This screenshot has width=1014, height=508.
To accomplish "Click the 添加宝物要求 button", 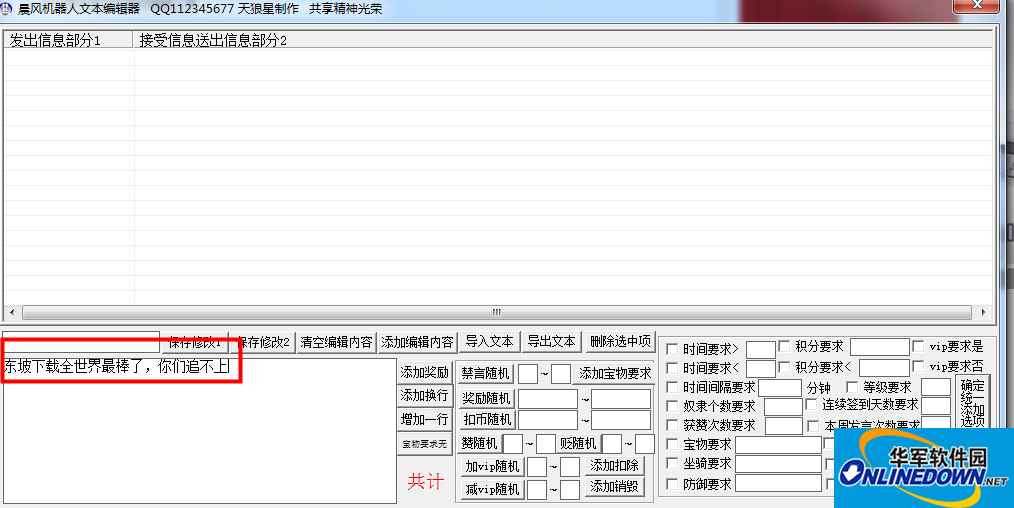I will point(615,374).
